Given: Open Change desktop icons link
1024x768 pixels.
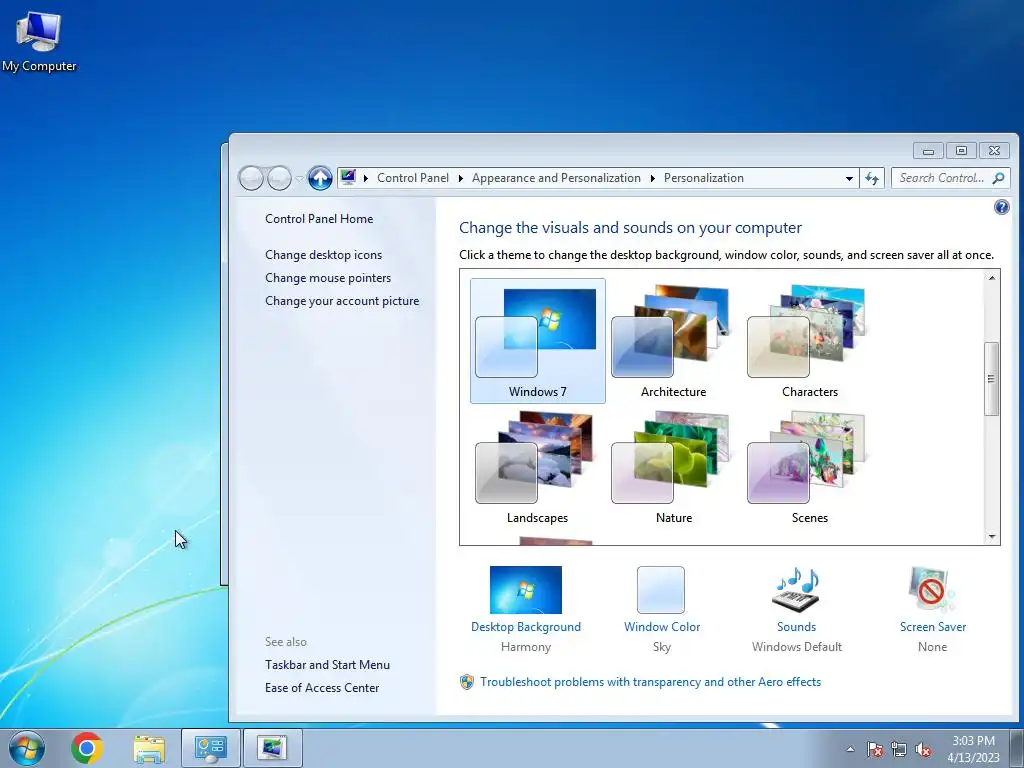Looking at the screenshot, I should (x=323, y=255).
